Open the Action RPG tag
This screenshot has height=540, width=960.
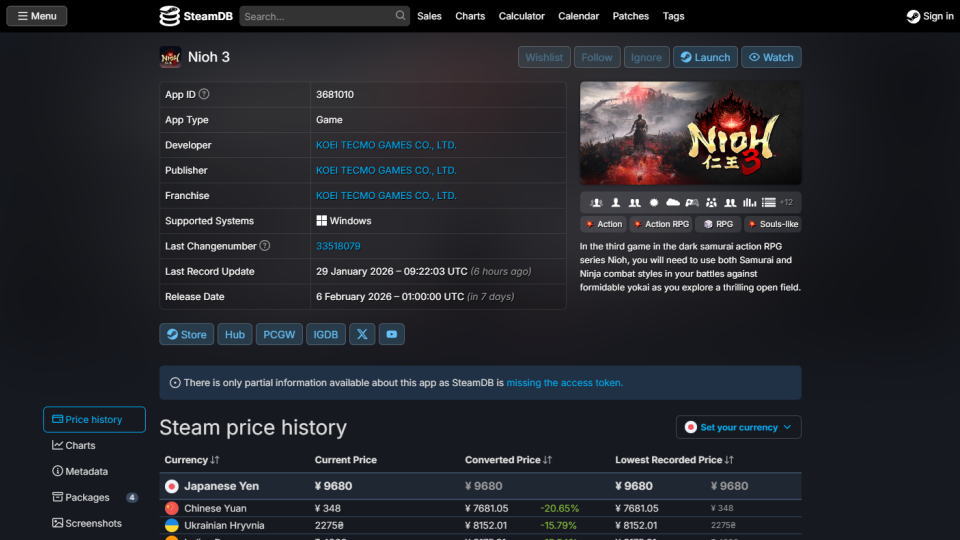[x=661, y=224]
